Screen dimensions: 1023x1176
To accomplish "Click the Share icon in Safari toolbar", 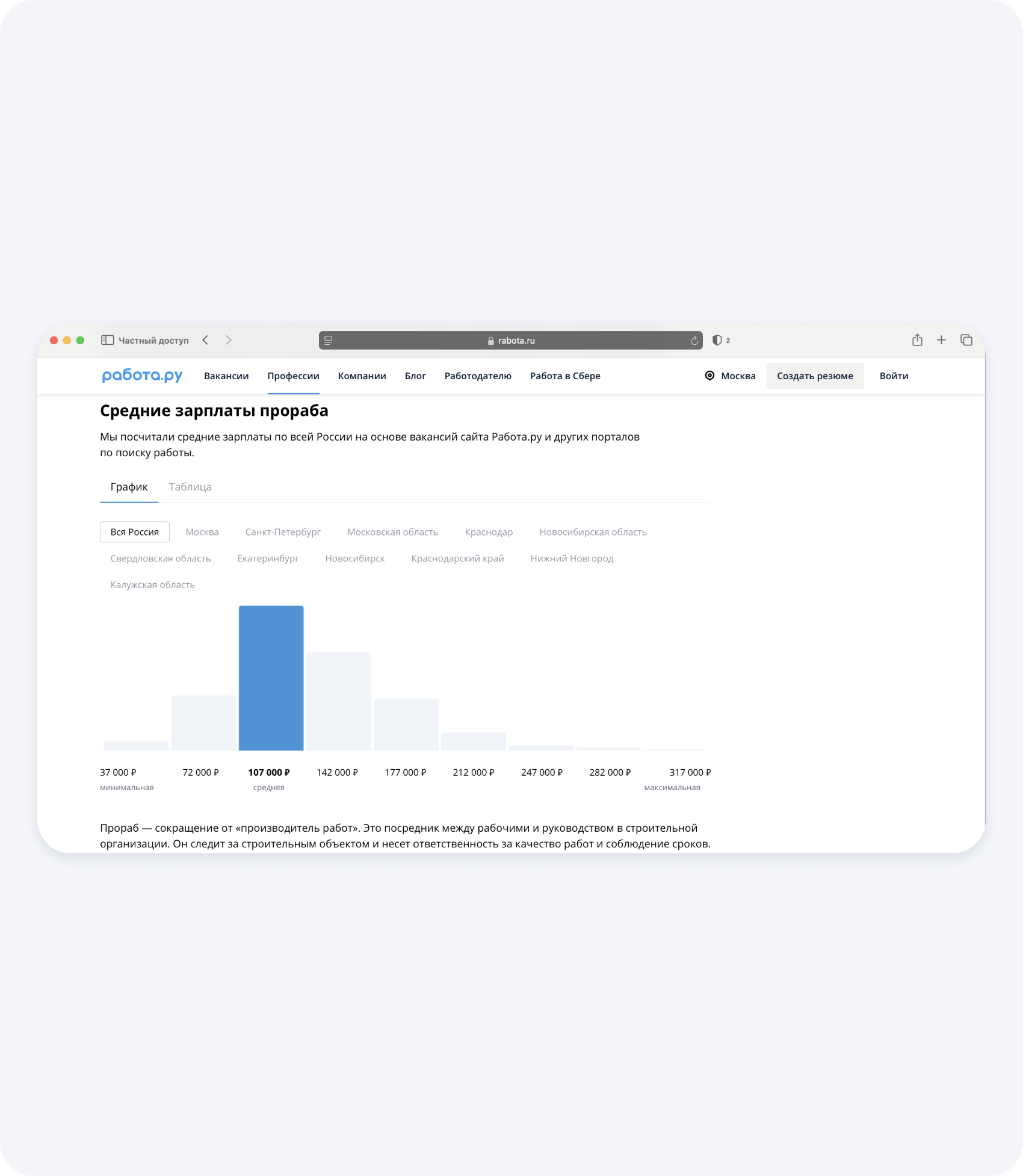I will coord(916,340).
